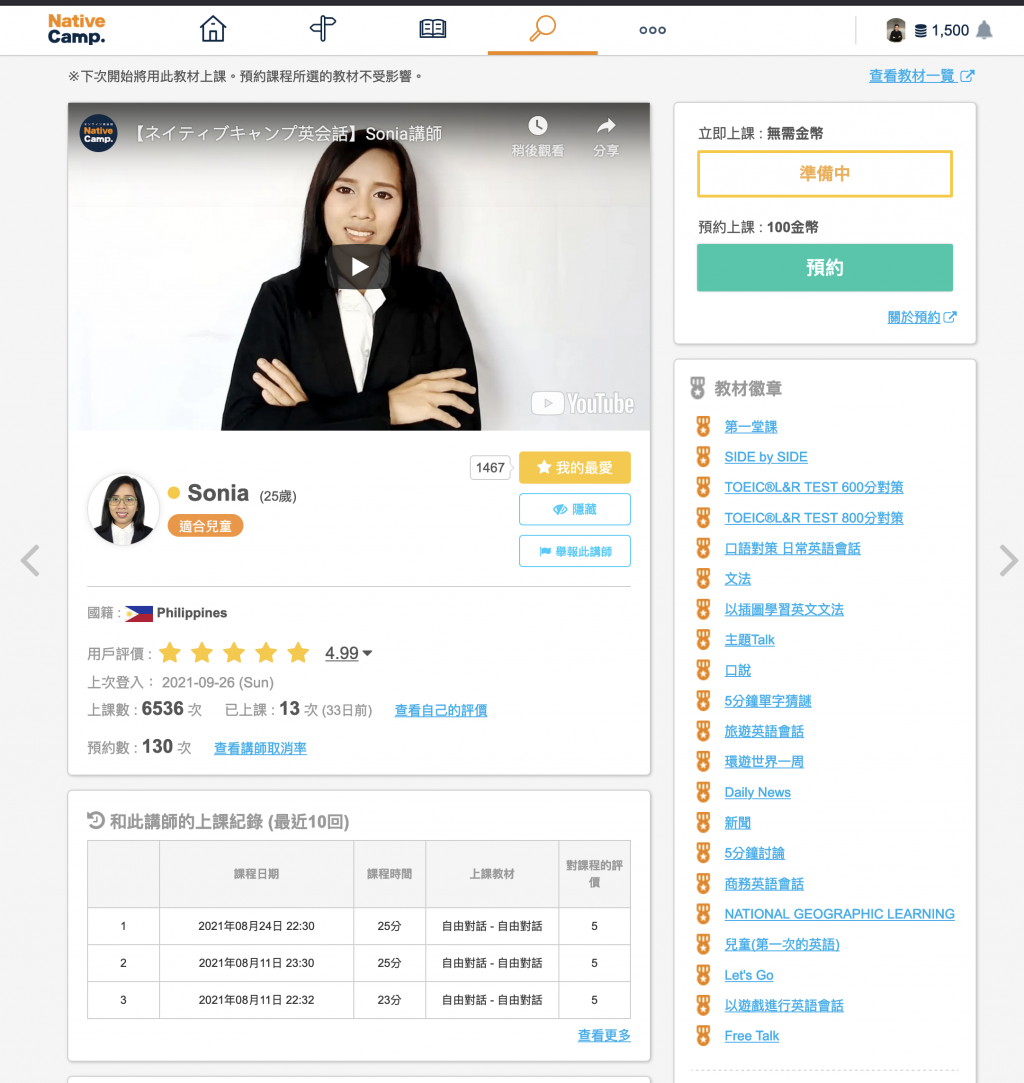The width and height of the screenshot is (1024, 1083).
Task: Open 查看更多 lesson records link
Action: click(x=603, y=1035)
